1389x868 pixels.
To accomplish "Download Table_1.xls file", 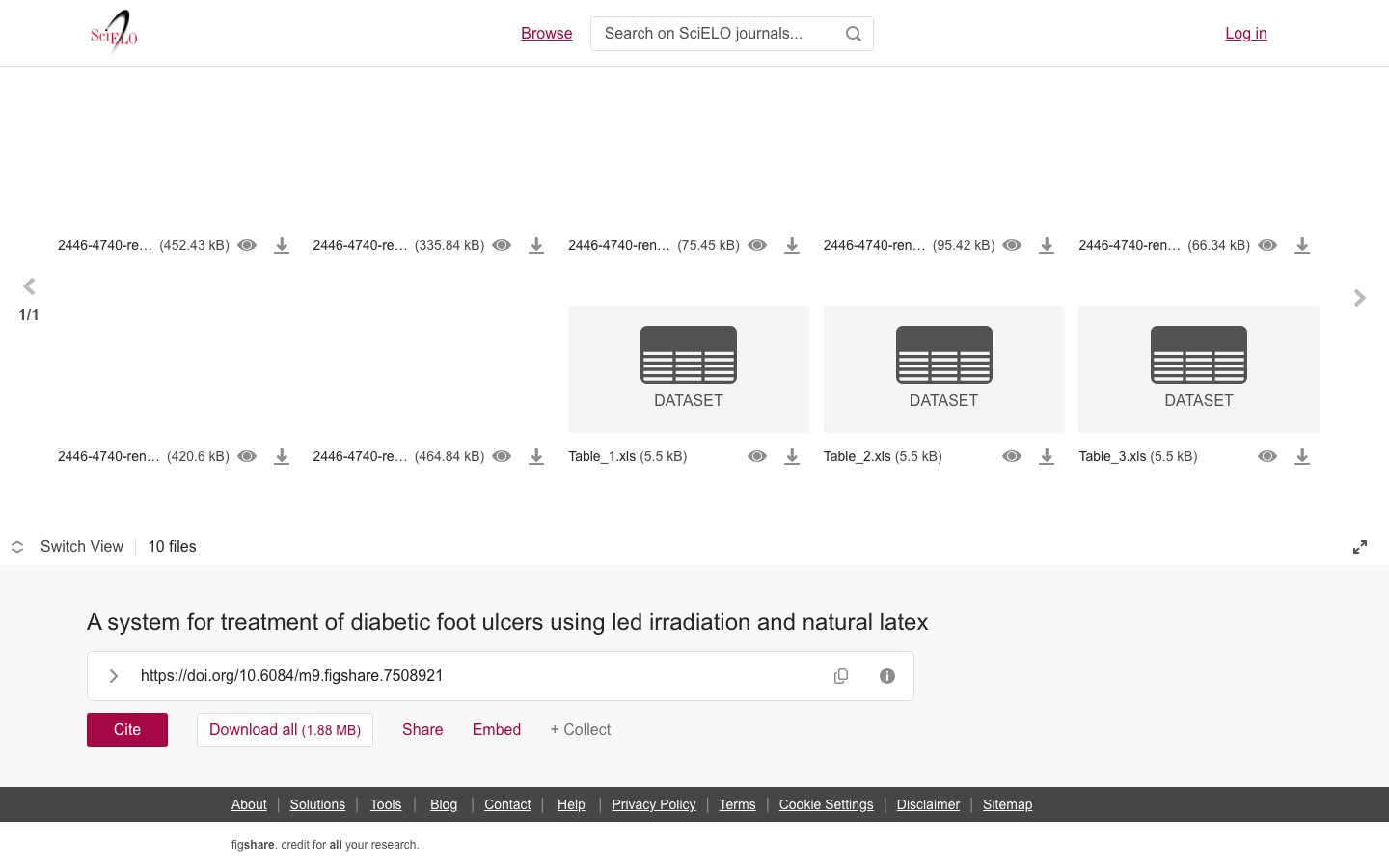I will point(792,456).
